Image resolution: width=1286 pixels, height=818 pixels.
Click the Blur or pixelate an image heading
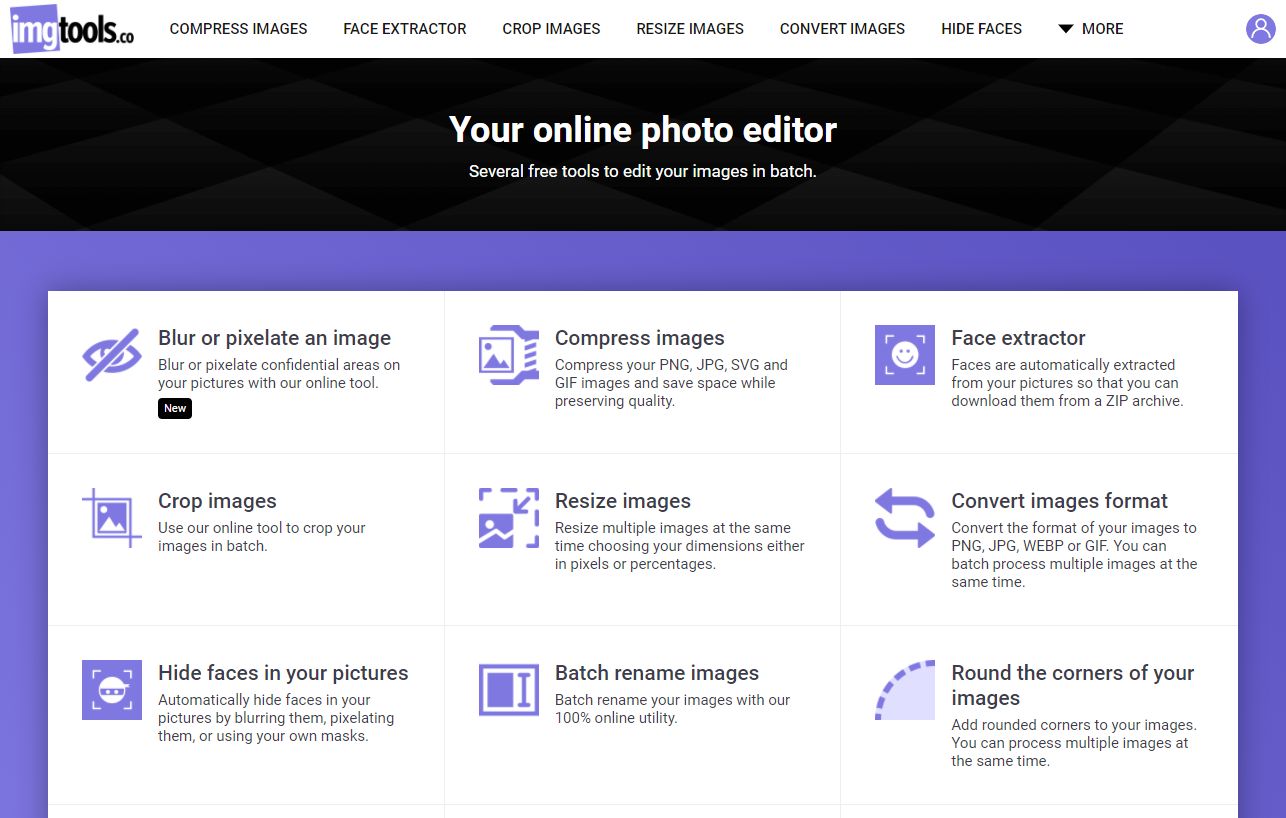point(274,338)
